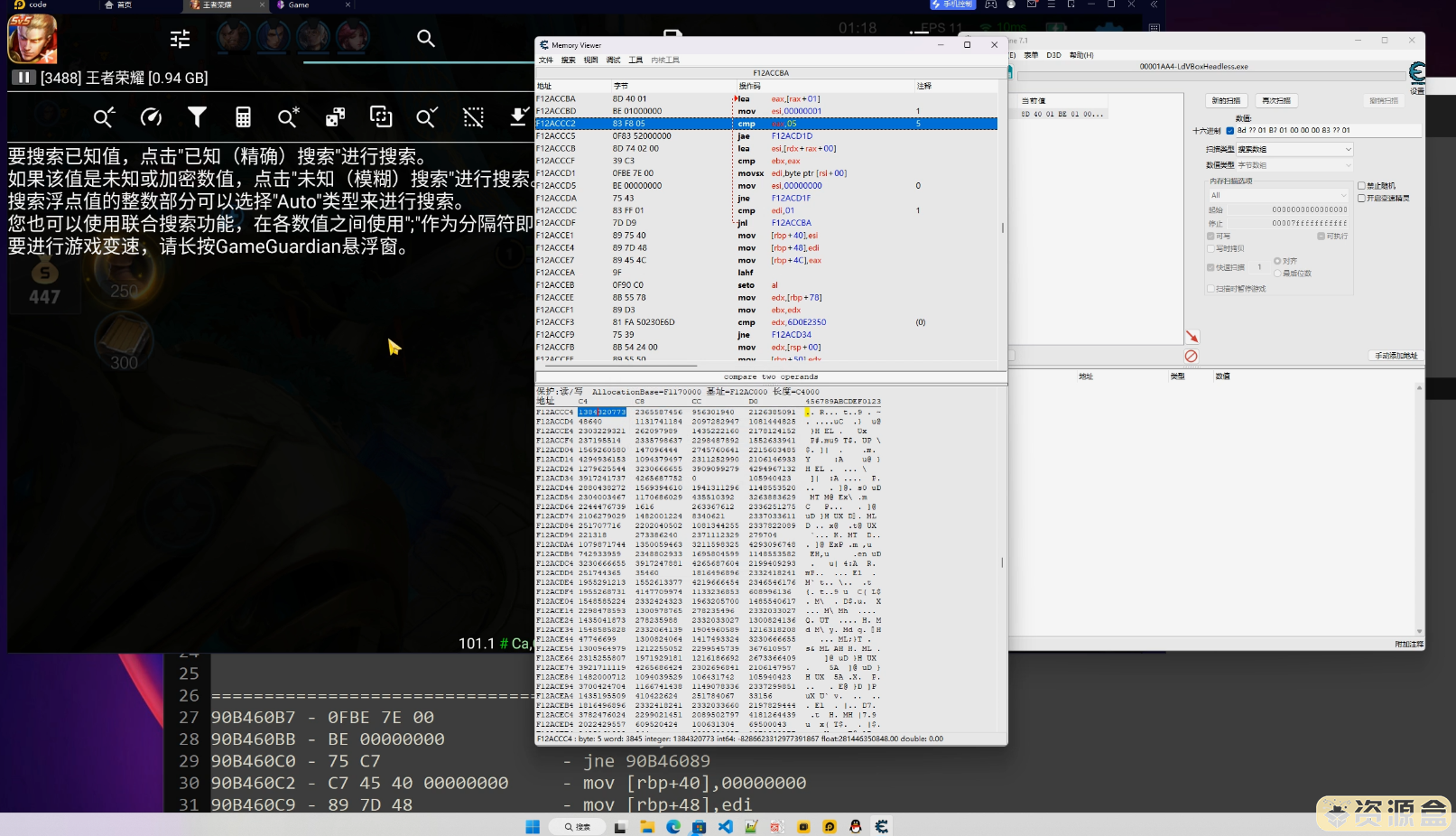Open Cheat Engine D3D menu
The width and height of the screenshot is (1456, 836).
tap(1053, 55)
